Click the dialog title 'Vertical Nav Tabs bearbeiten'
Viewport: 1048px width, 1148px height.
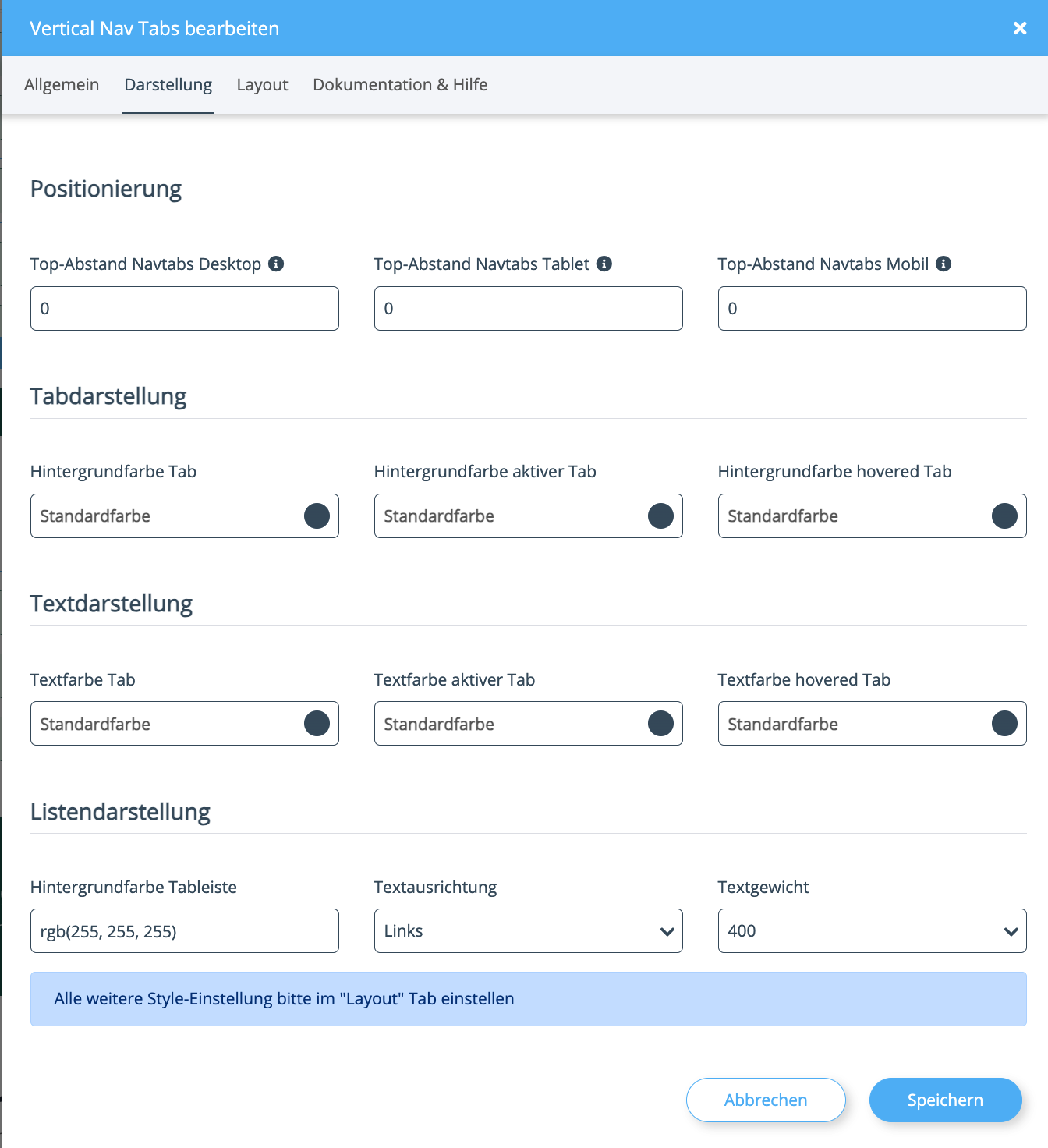[154, 28]
